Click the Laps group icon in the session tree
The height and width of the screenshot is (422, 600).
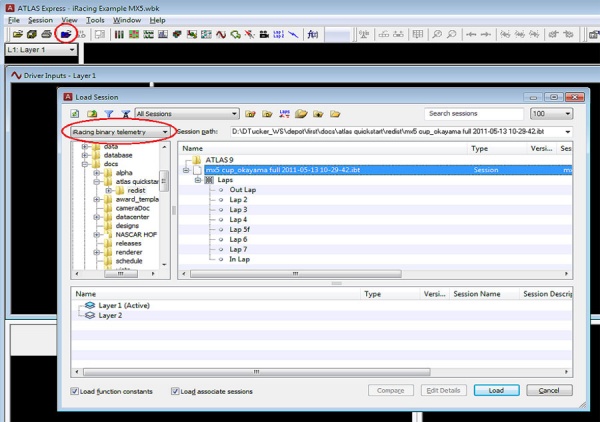point(208,180)
